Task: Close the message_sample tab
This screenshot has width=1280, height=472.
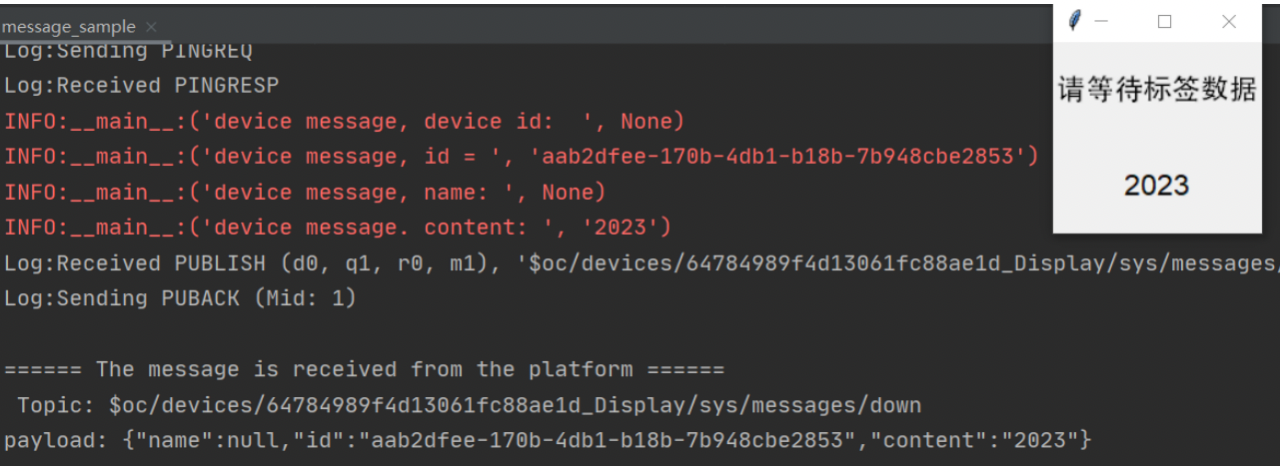Action: [151, 27]
